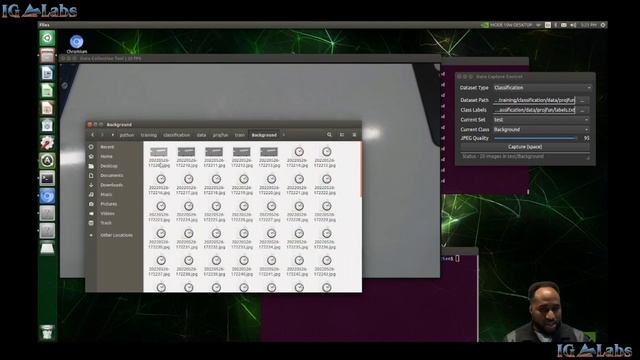Toggle list/grid view in the Files toolbar
The image size is (640, 360).
342,135
